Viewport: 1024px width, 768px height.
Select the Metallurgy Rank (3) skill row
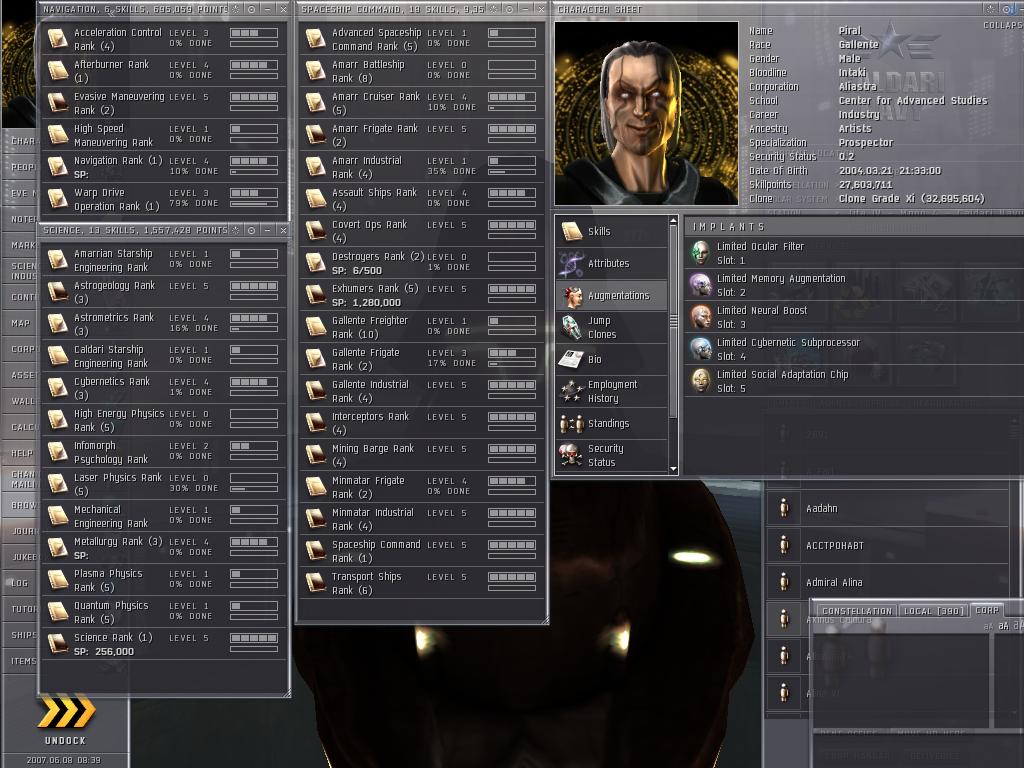(163, 547)
